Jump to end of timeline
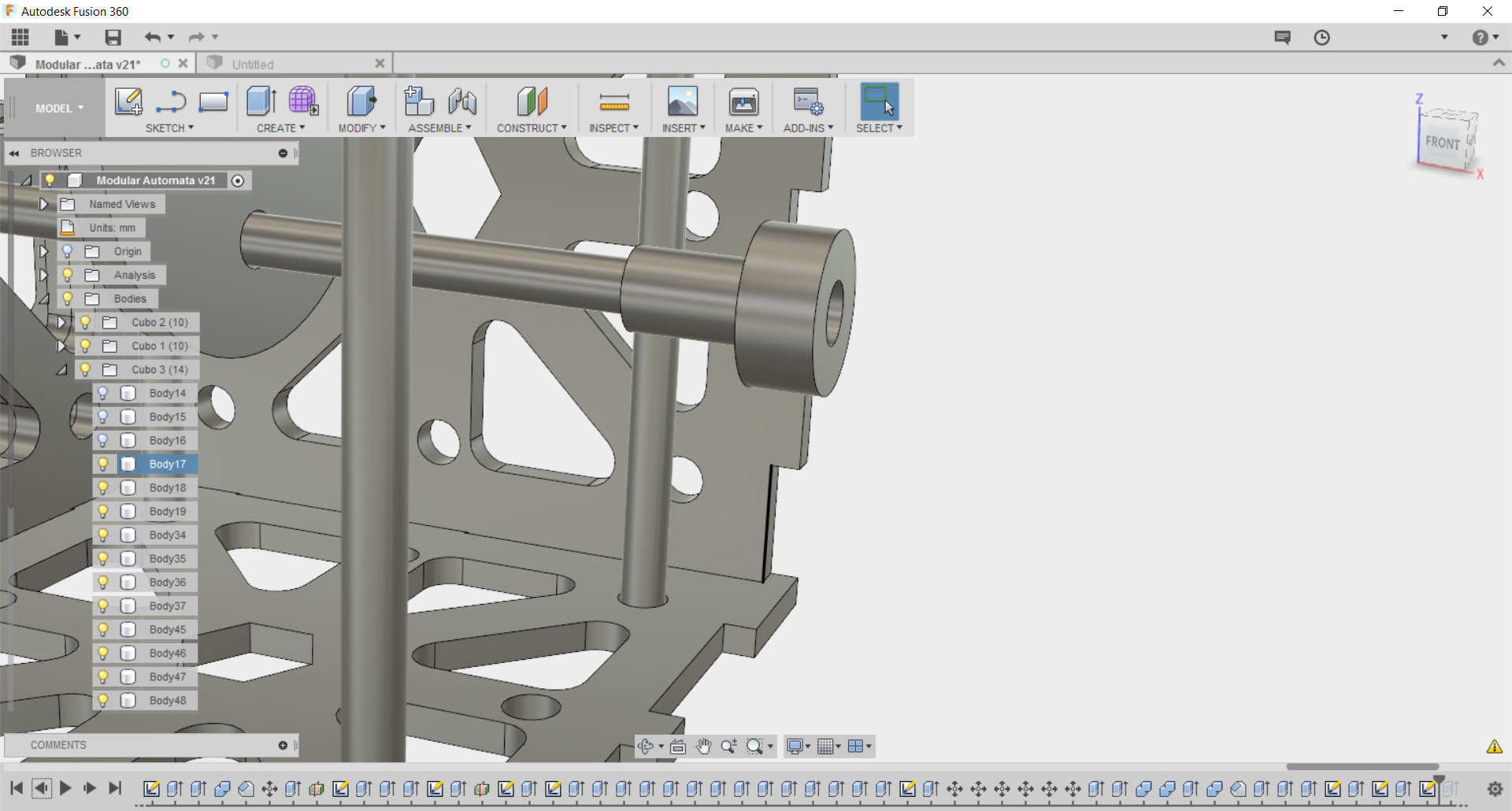 coord(115,788)
